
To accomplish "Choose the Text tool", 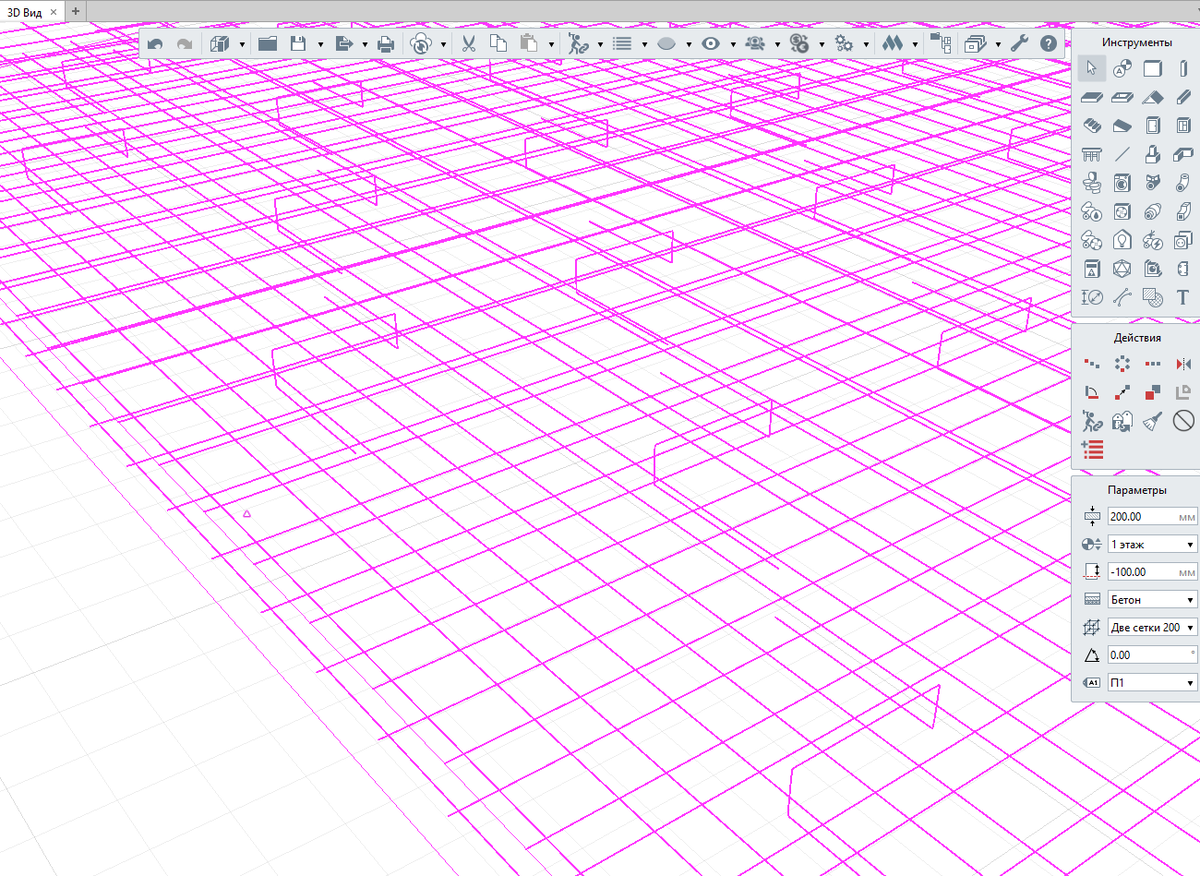I will (x=1182, y=297).
